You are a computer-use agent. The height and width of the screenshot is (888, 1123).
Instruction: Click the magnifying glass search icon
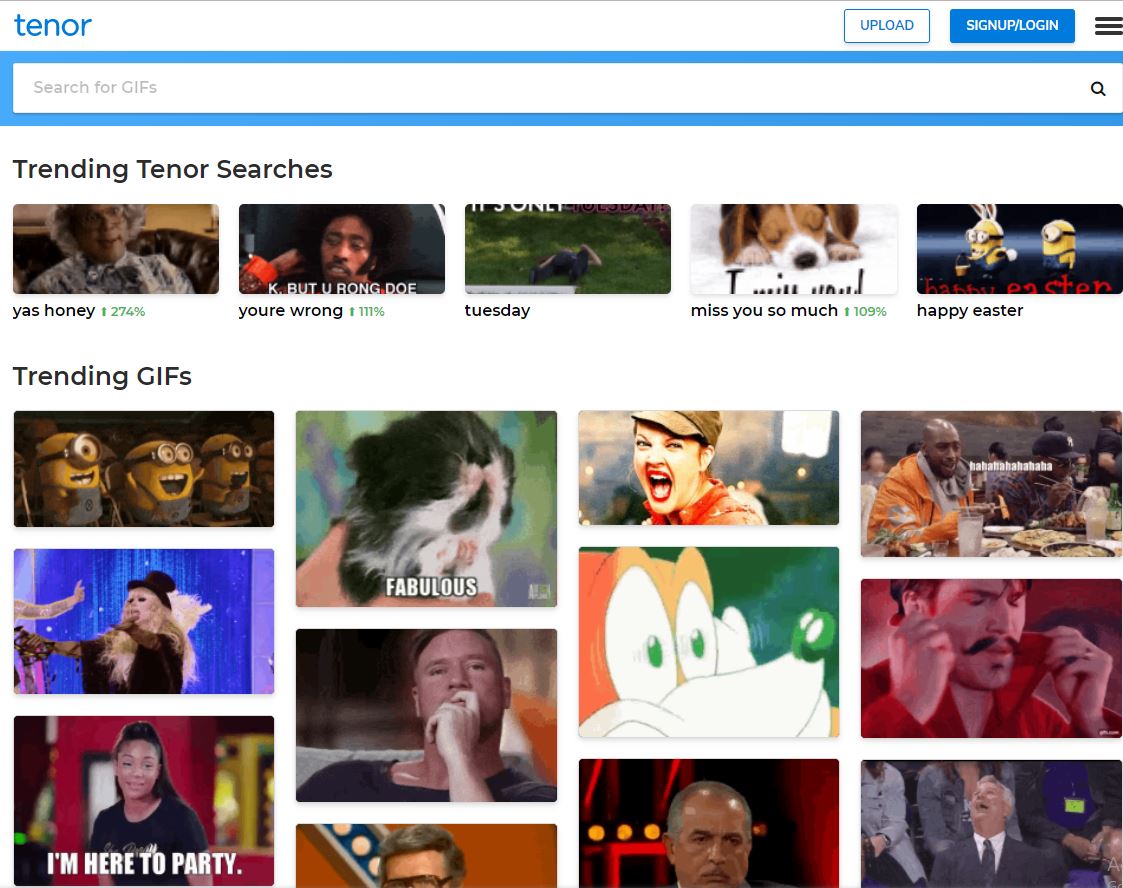tap(1097, 89)
